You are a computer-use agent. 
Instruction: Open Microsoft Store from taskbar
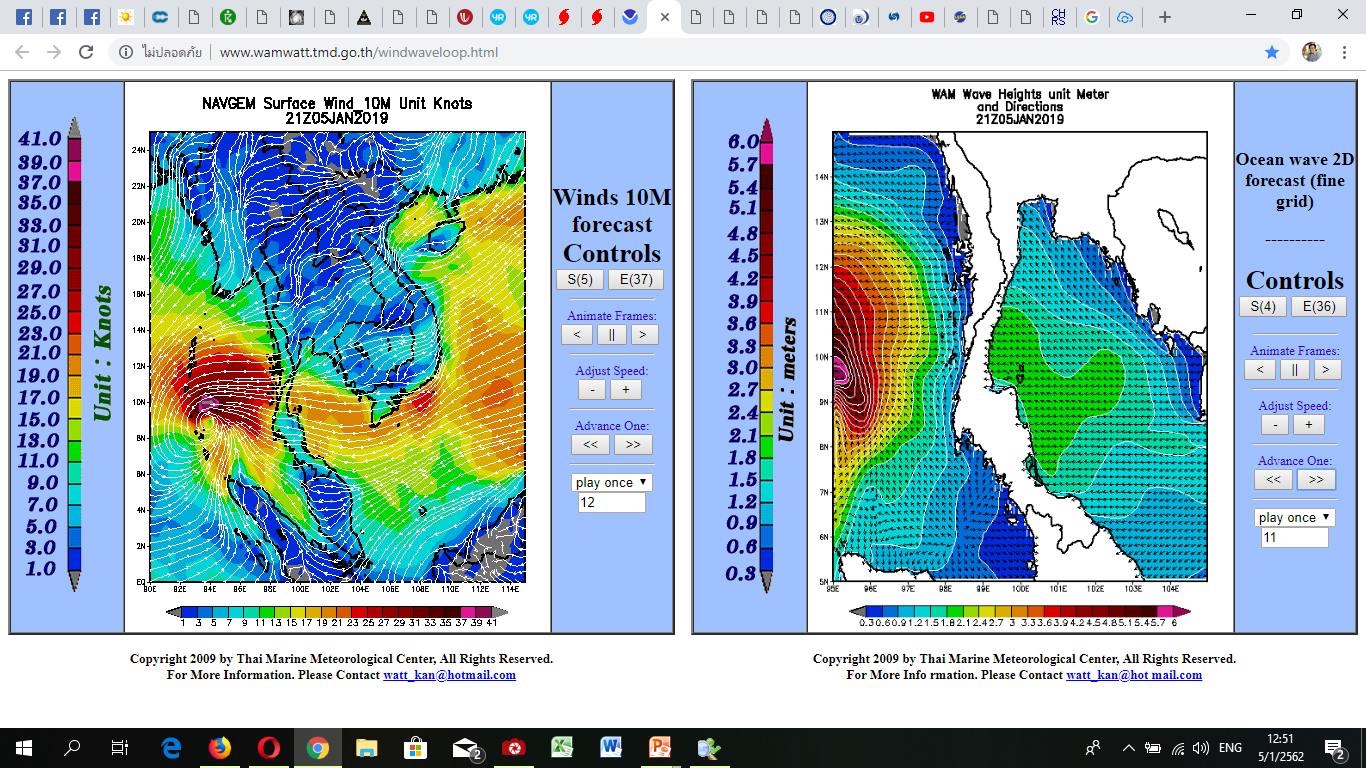(415, 748)
